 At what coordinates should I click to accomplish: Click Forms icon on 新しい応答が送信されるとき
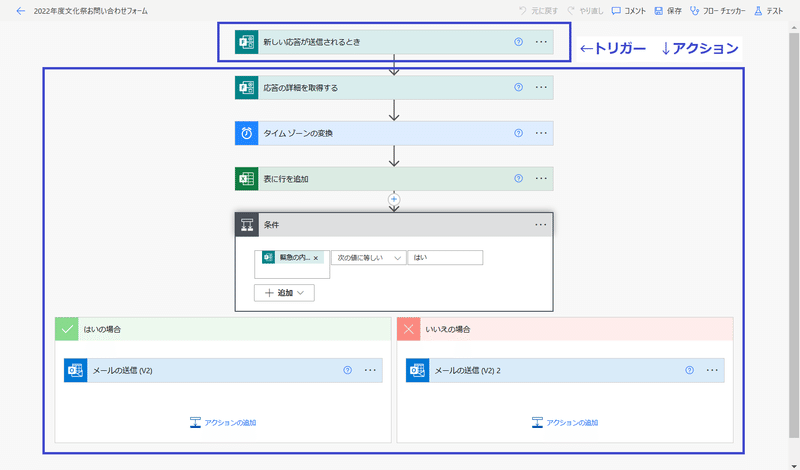246,42
